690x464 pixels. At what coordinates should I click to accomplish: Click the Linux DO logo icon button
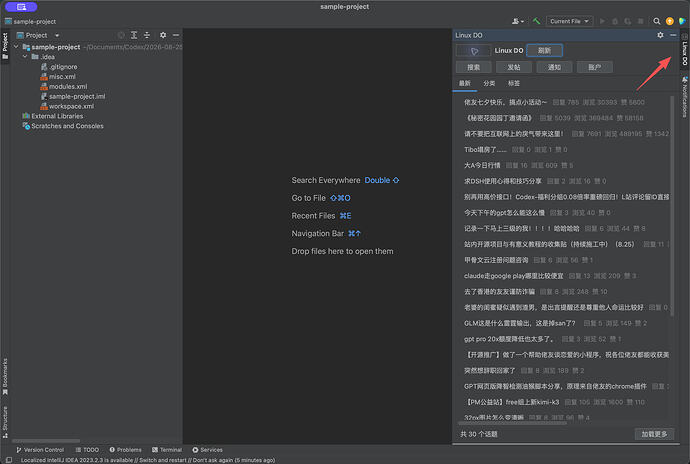click(x=473, y=51)
